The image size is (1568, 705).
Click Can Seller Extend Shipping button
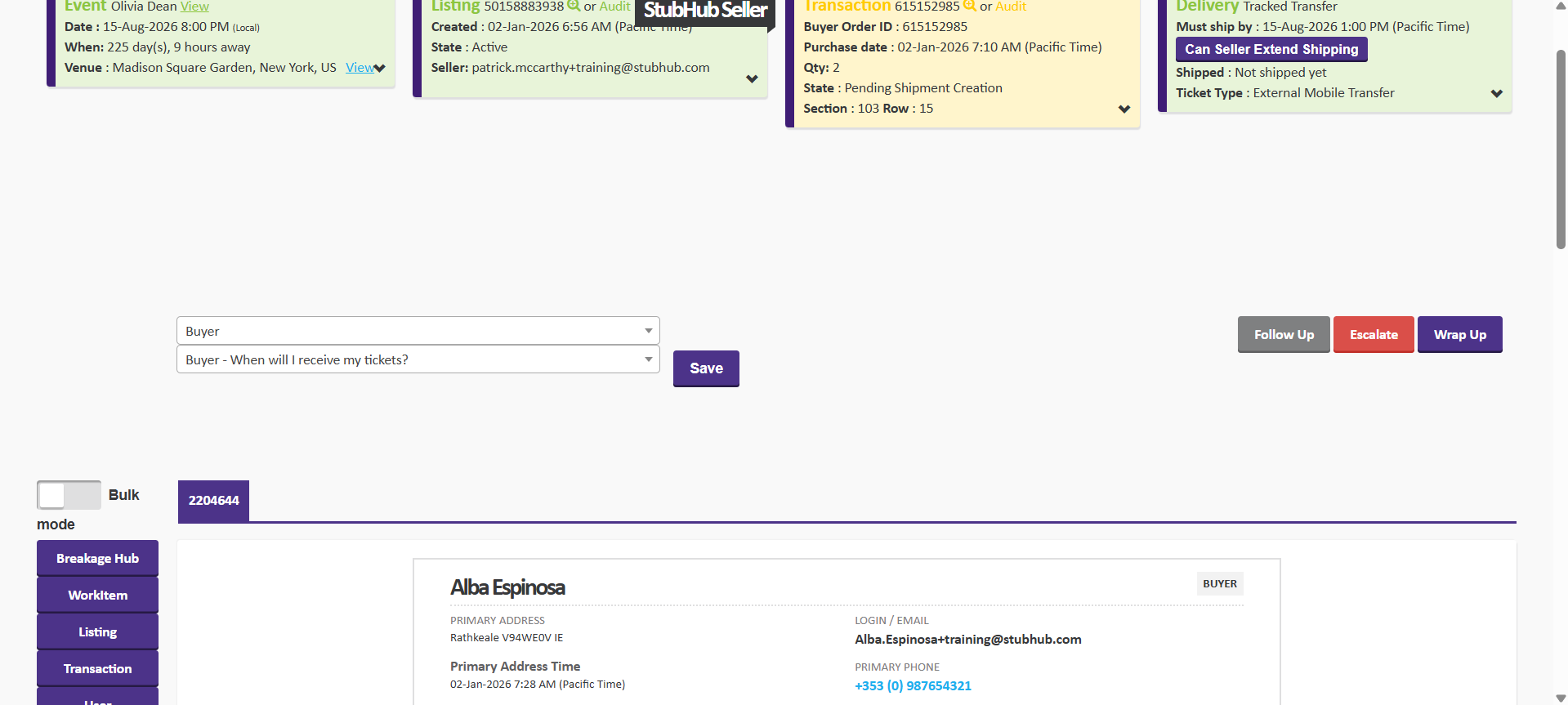pyautogui.click(x=1271, y=50)
